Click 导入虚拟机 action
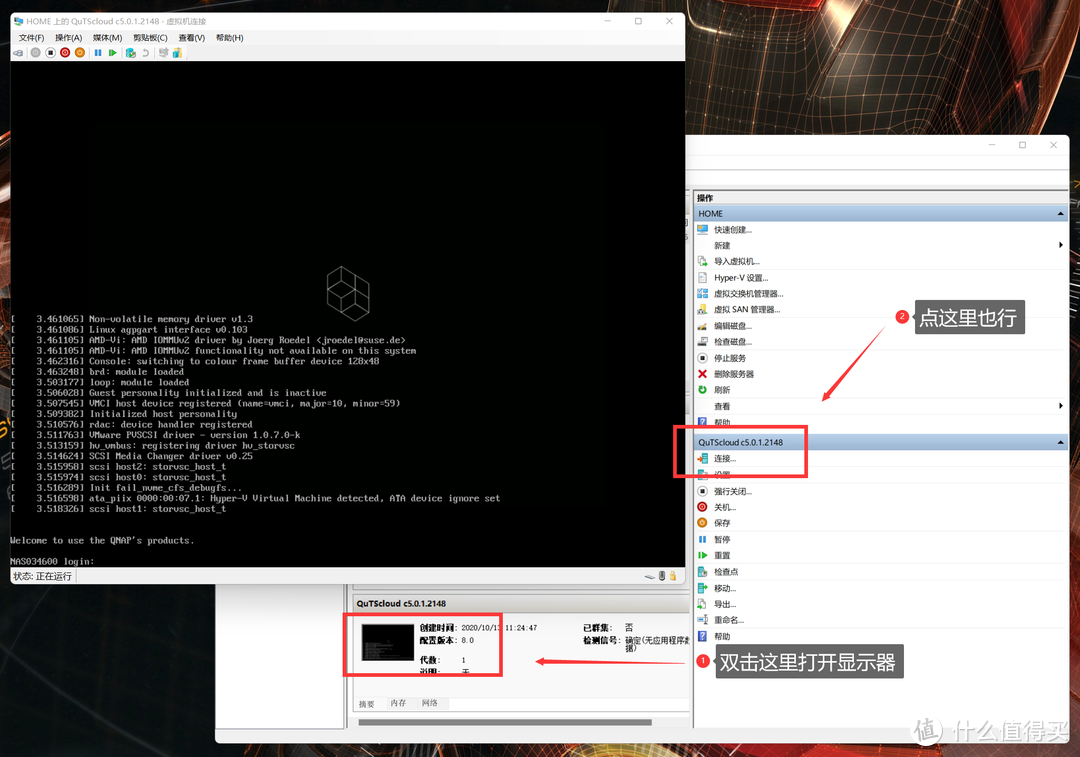The height and width of the screenshot is (757, 1080). [736, 261]
